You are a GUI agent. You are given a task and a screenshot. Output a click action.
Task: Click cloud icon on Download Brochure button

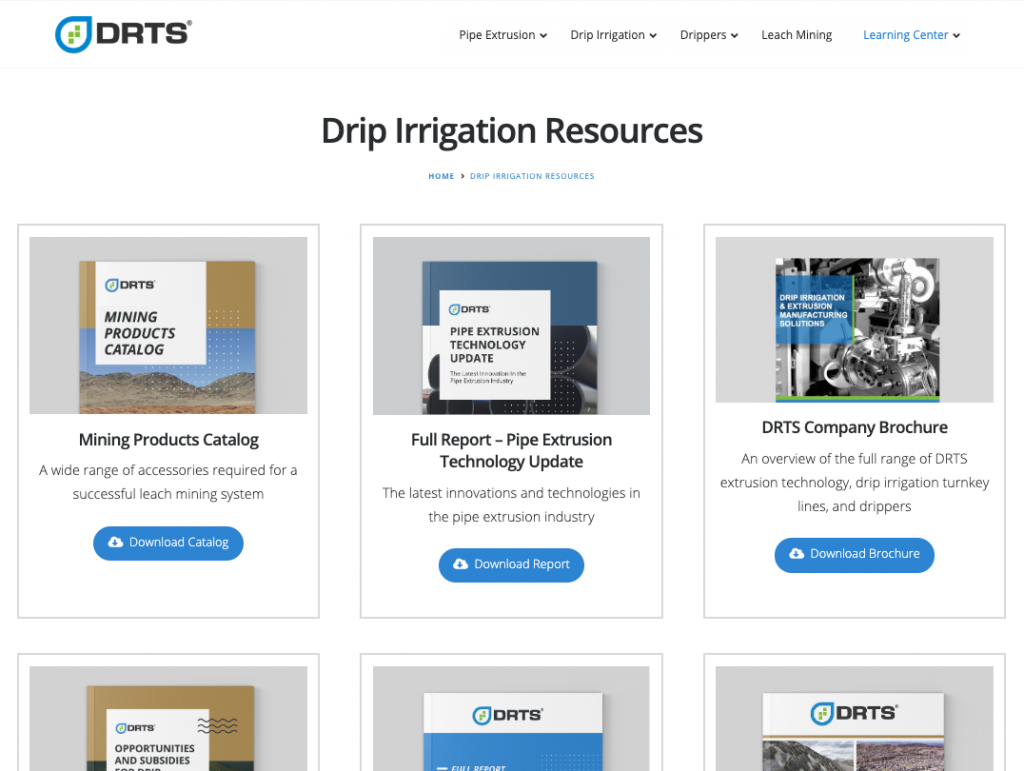coord(797,554)
